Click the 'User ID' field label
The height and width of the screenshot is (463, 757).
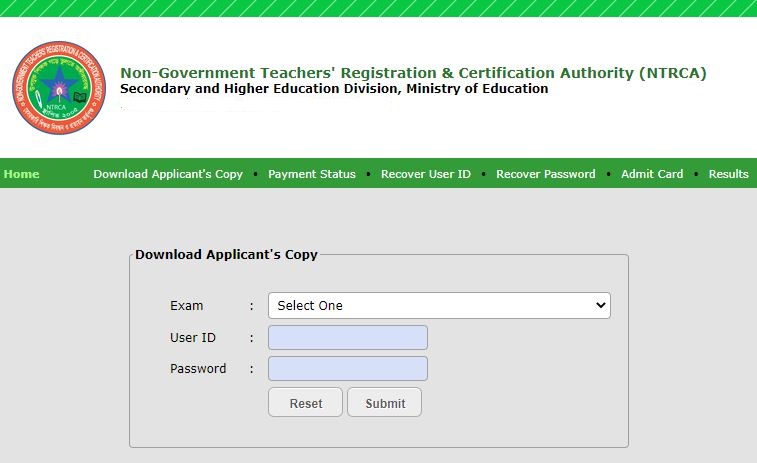click(x=193, y=337)
